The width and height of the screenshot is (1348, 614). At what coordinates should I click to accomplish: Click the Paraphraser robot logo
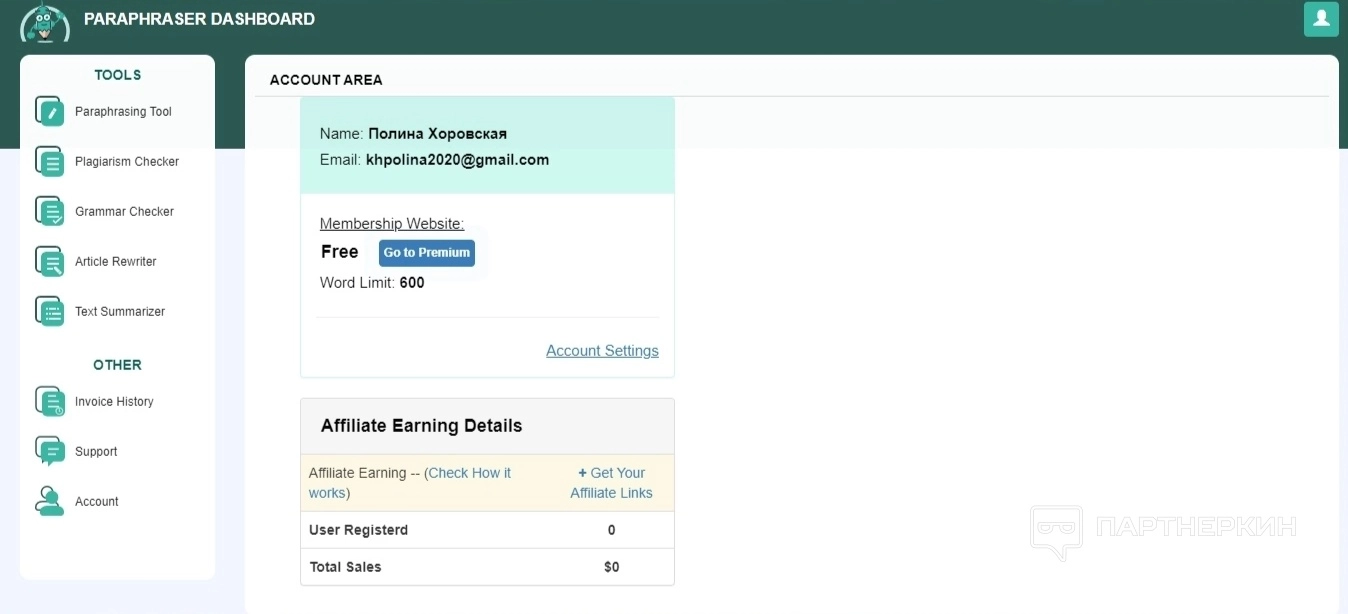point(45,23)
